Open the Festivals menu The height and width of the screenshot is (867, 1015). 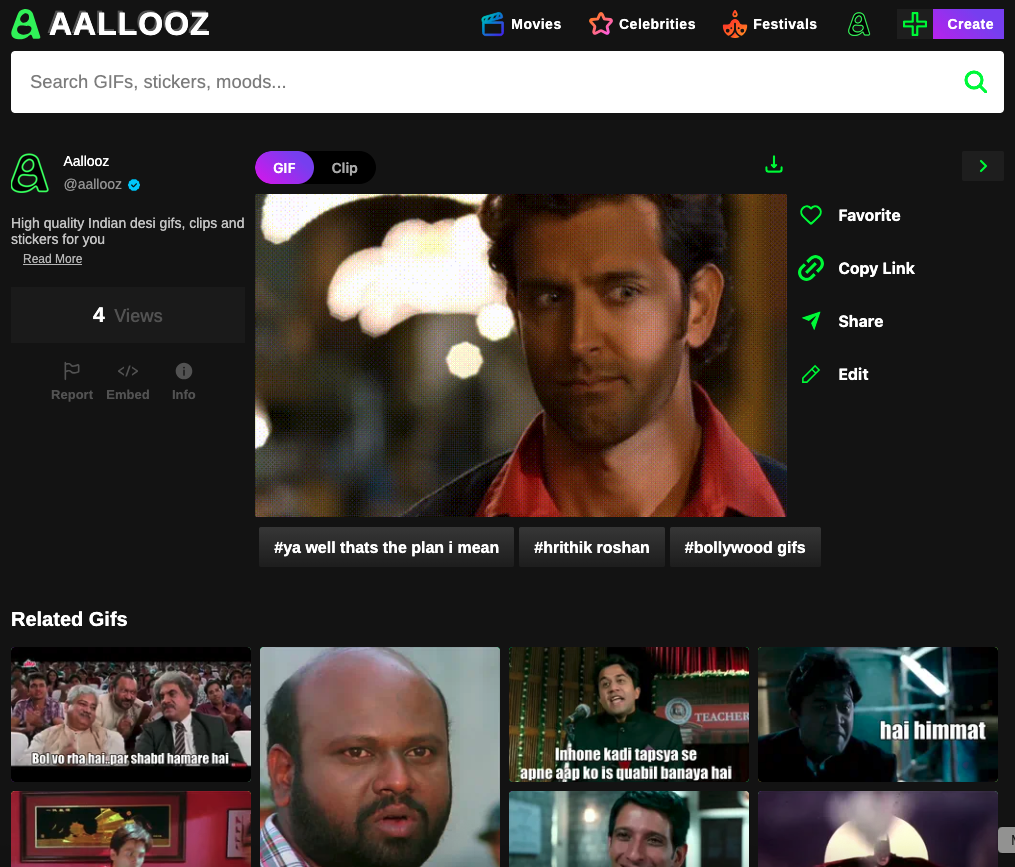[770, 24]
